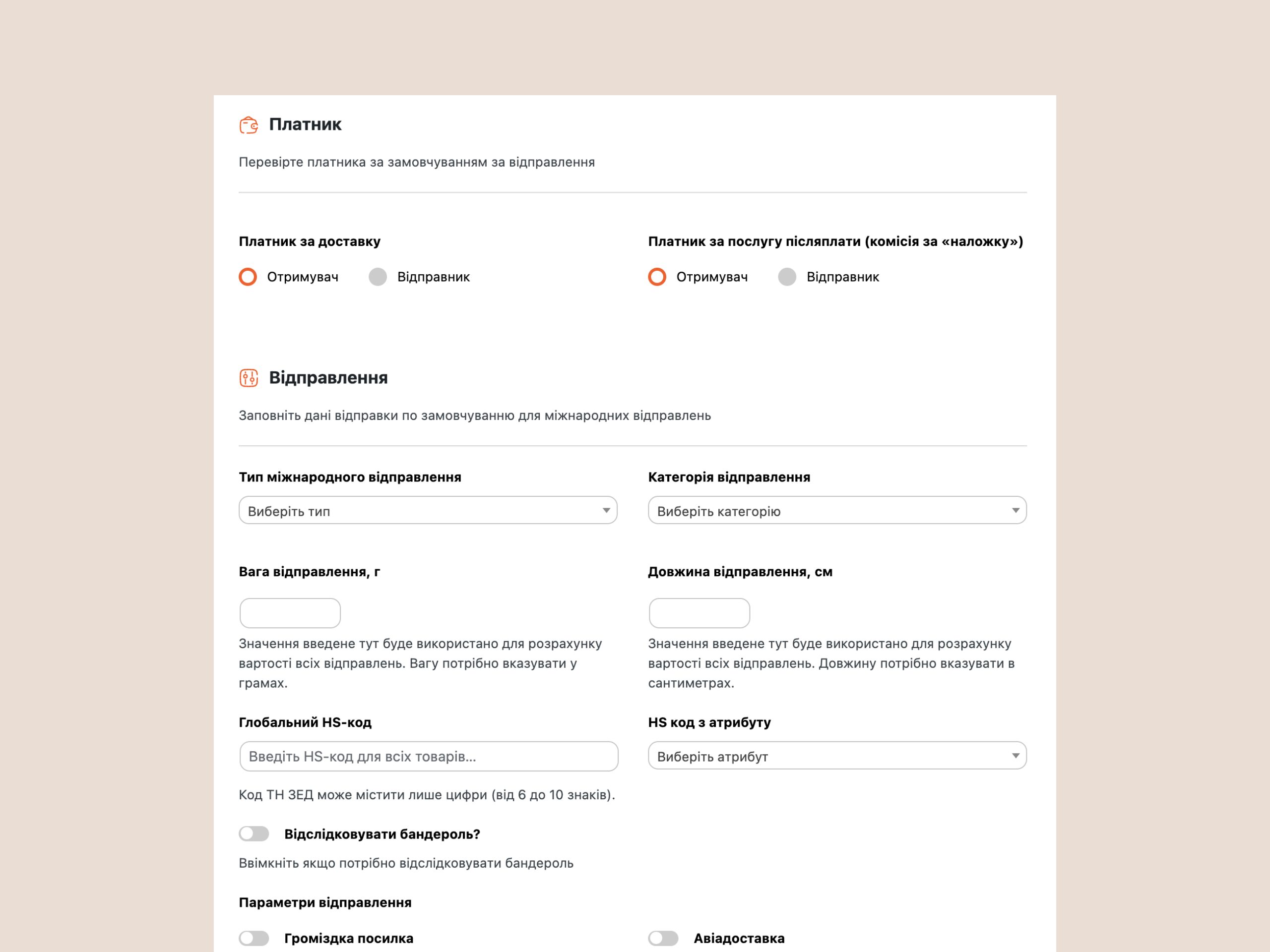This screenshot has width=1270, height=952.
Task: Select Відправник as delivery payer
Action: pos(378,277)
